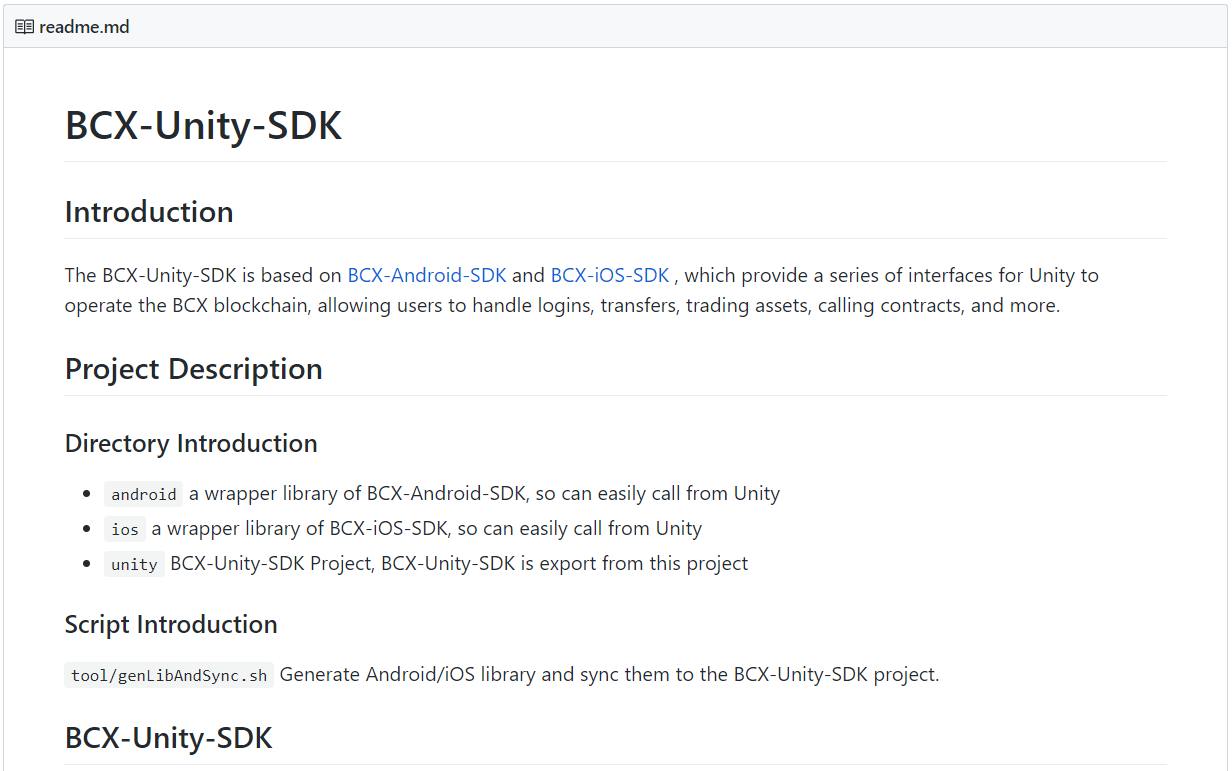Click the Project Description heading
The image size is (1232, 771).
pyautogui.click(x=194, y=369)
